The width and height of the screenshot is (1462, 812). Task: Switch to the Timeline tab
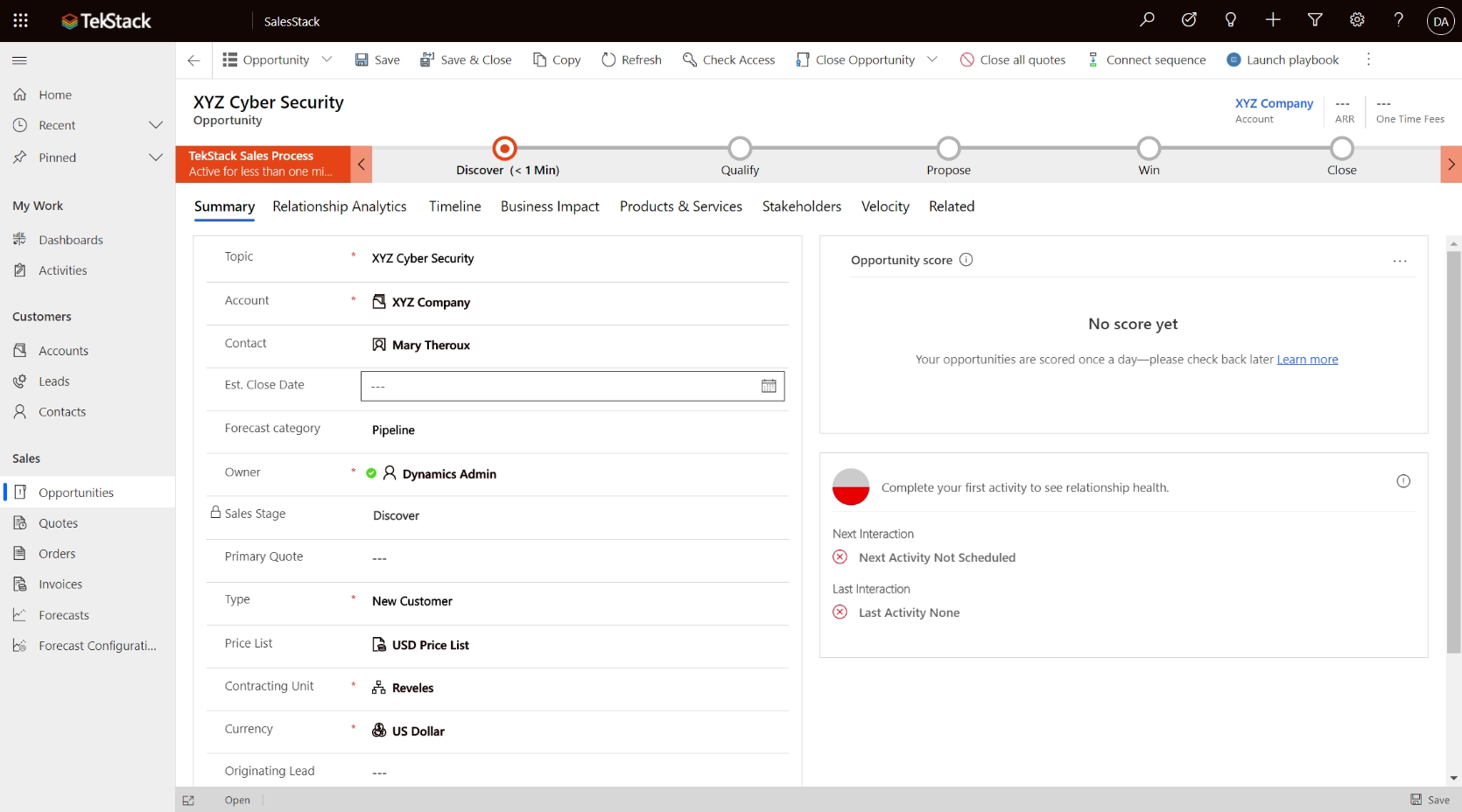pyautogui.click(x=455, y=206)
